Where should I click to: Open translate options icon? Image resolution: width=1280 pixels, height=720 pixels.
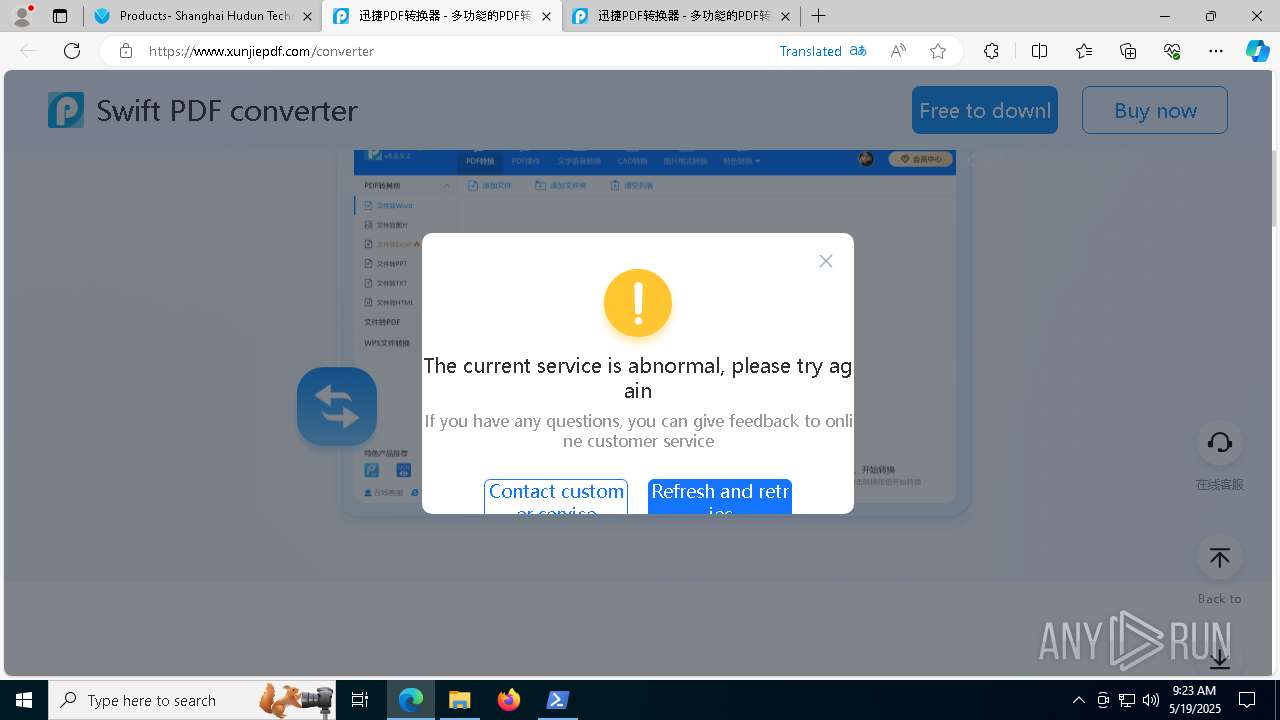point(858,51)
